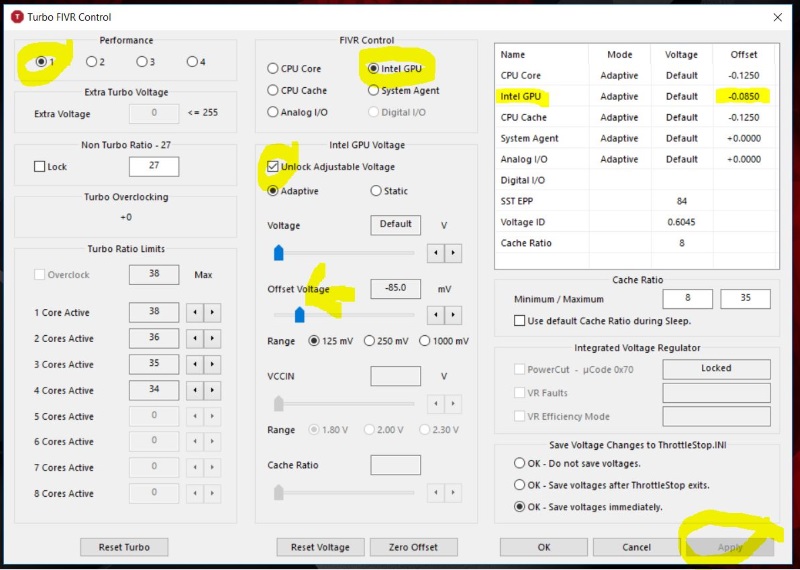Choose Intel GPU in FIVR Control
800x570 pixels.
[x=373, y=68]
